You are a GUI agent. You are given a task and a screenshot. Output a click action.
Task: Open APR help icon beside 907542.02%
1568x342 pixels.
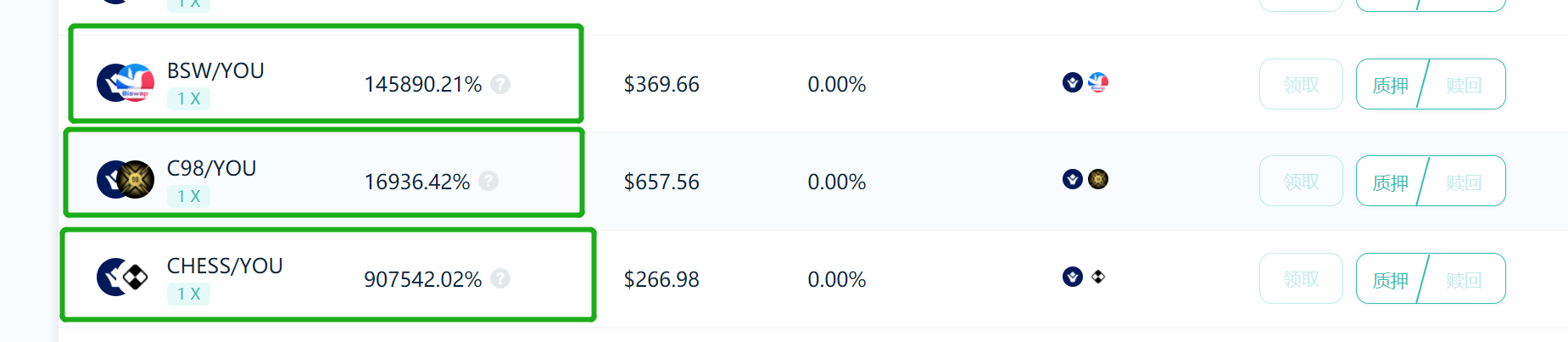coord(500,278)
